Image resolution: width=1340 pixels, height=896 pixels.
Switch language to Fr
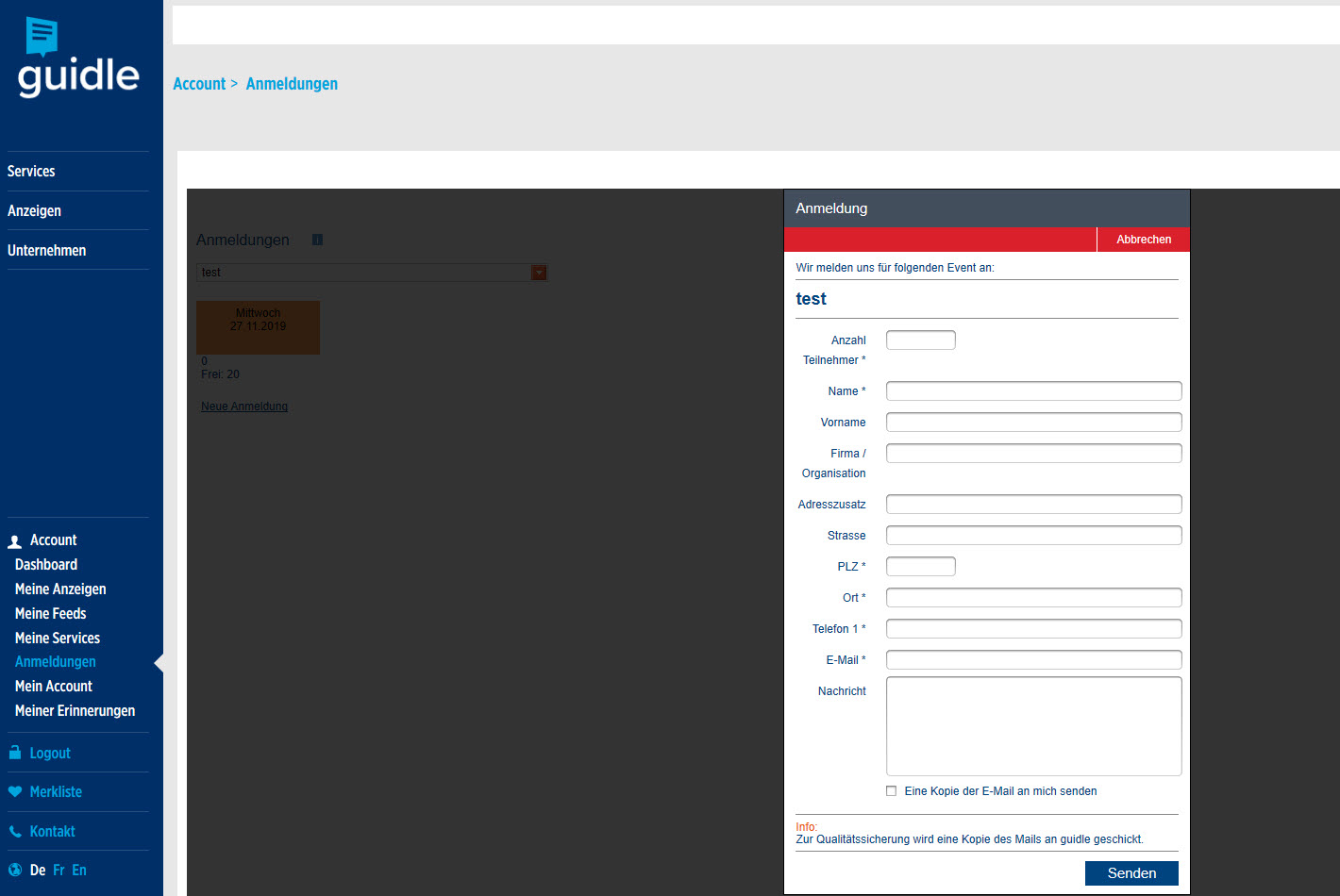pos(59,871)
